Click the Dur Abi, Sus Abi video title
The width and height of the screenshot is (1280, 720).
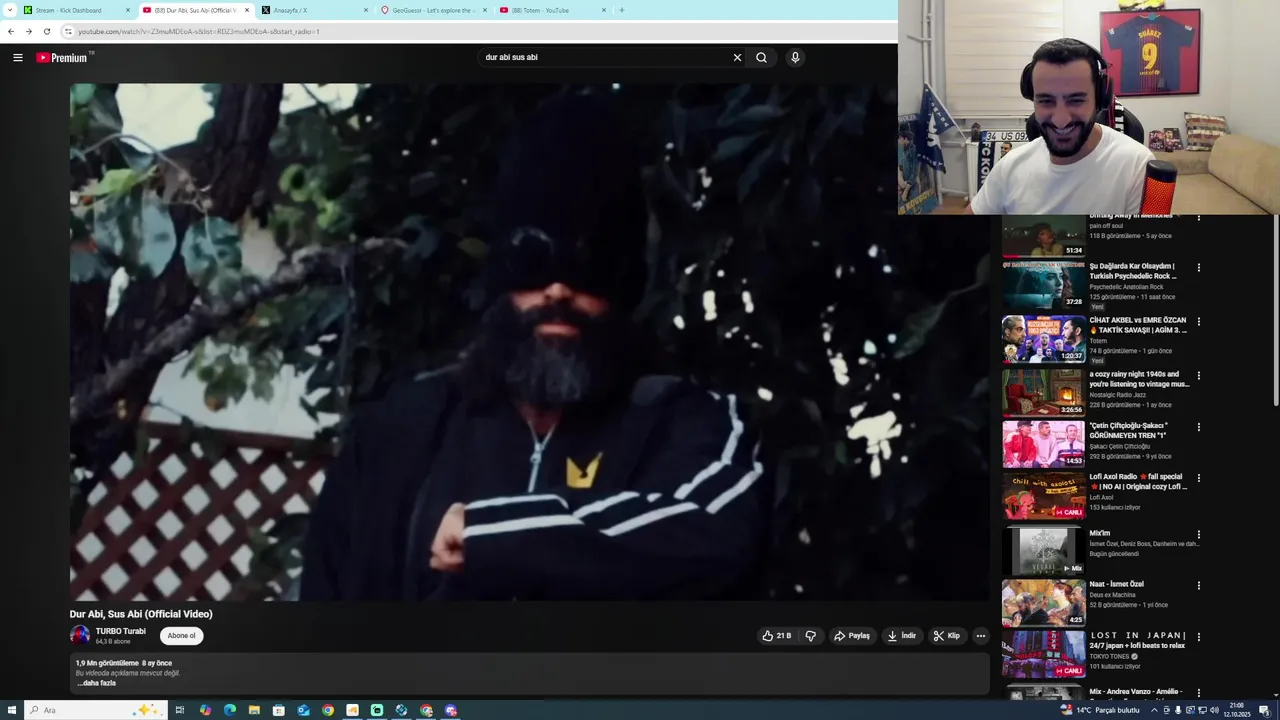(x=141, y=614)
